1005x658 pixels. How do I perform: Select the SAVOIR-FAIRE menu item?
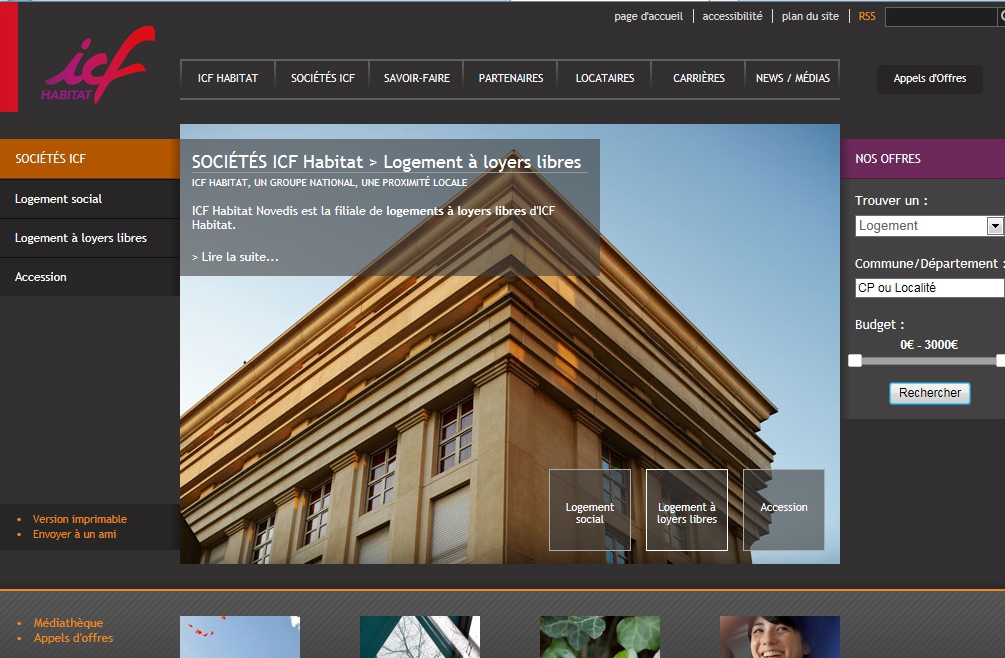[x=417, y=78]
